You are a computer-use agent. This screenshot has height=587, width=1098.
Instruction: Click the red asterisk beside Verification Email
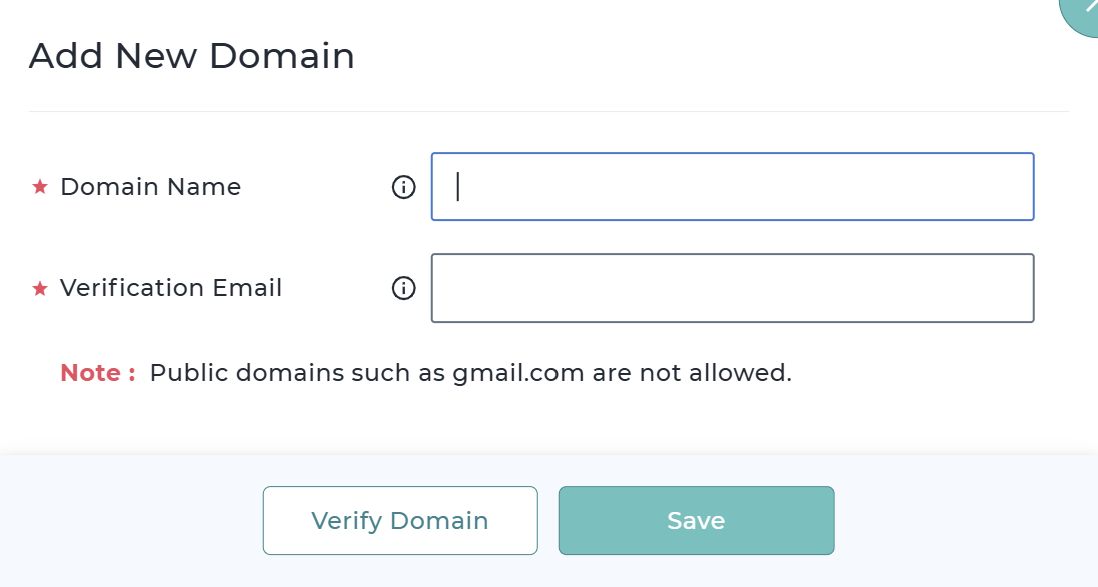(x=40, y=288)
